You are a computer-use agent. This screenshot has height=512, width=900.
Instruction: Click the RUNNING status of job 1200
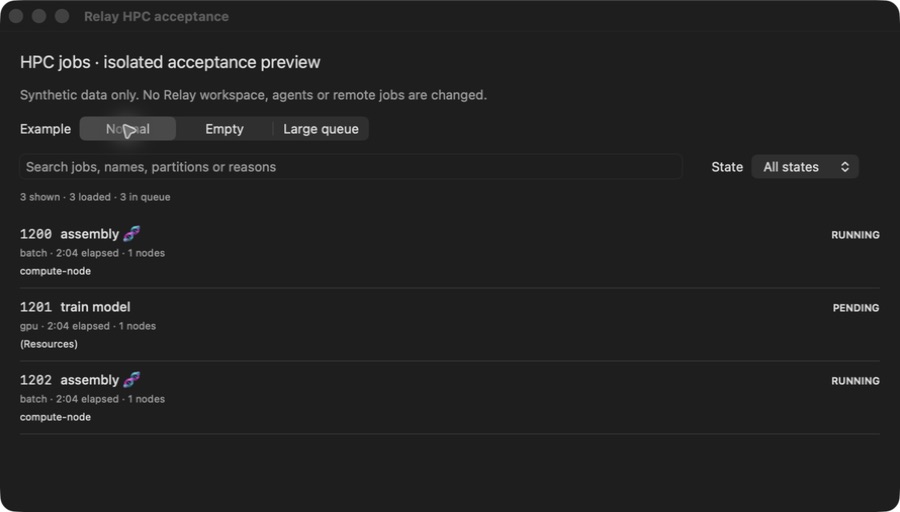(855, 235)
